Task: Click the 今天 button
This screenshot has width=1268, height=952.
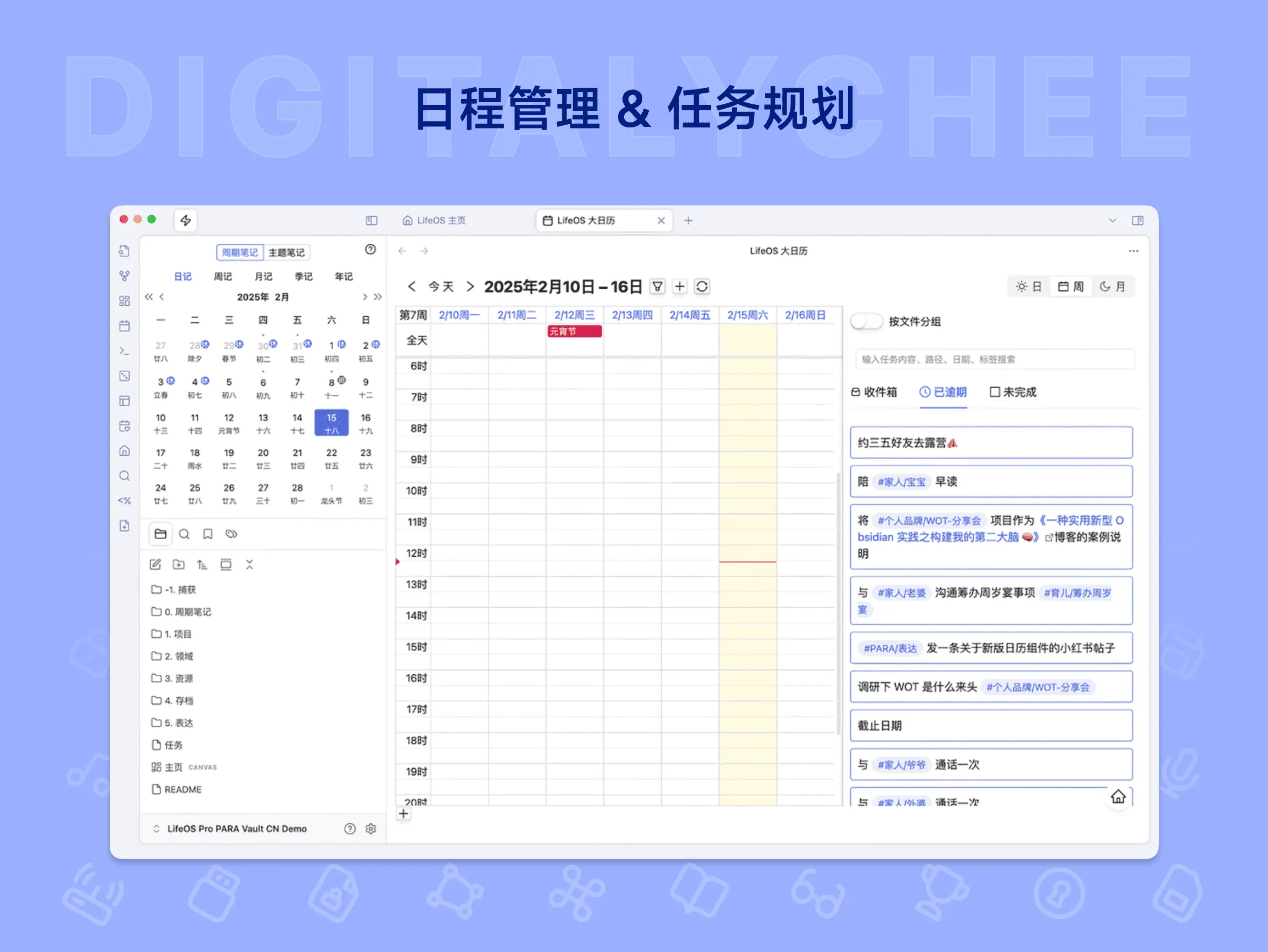Action: (x=441, y=286)
